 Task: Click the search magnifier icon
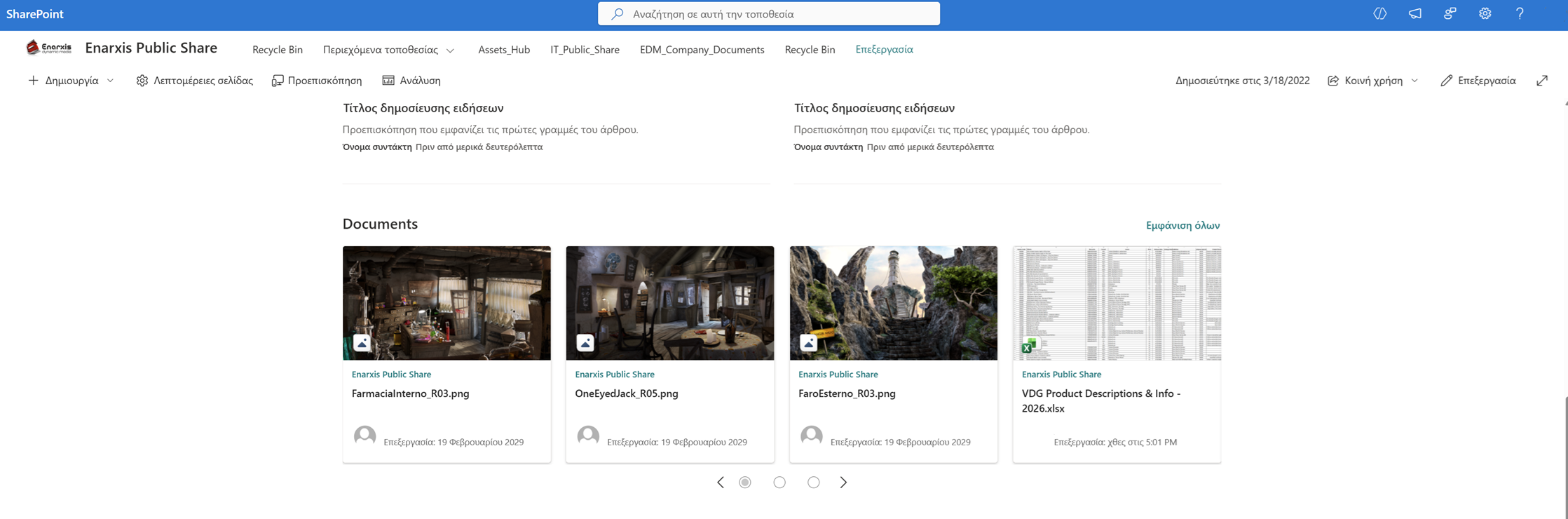tap(617, 14)
